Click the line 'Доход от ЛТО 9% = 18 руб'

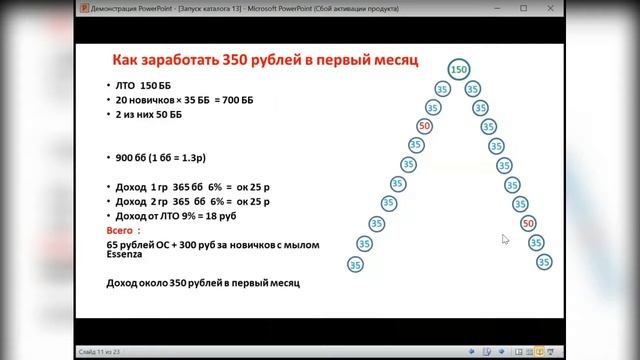pyautogui.click(x=176, y=216)
